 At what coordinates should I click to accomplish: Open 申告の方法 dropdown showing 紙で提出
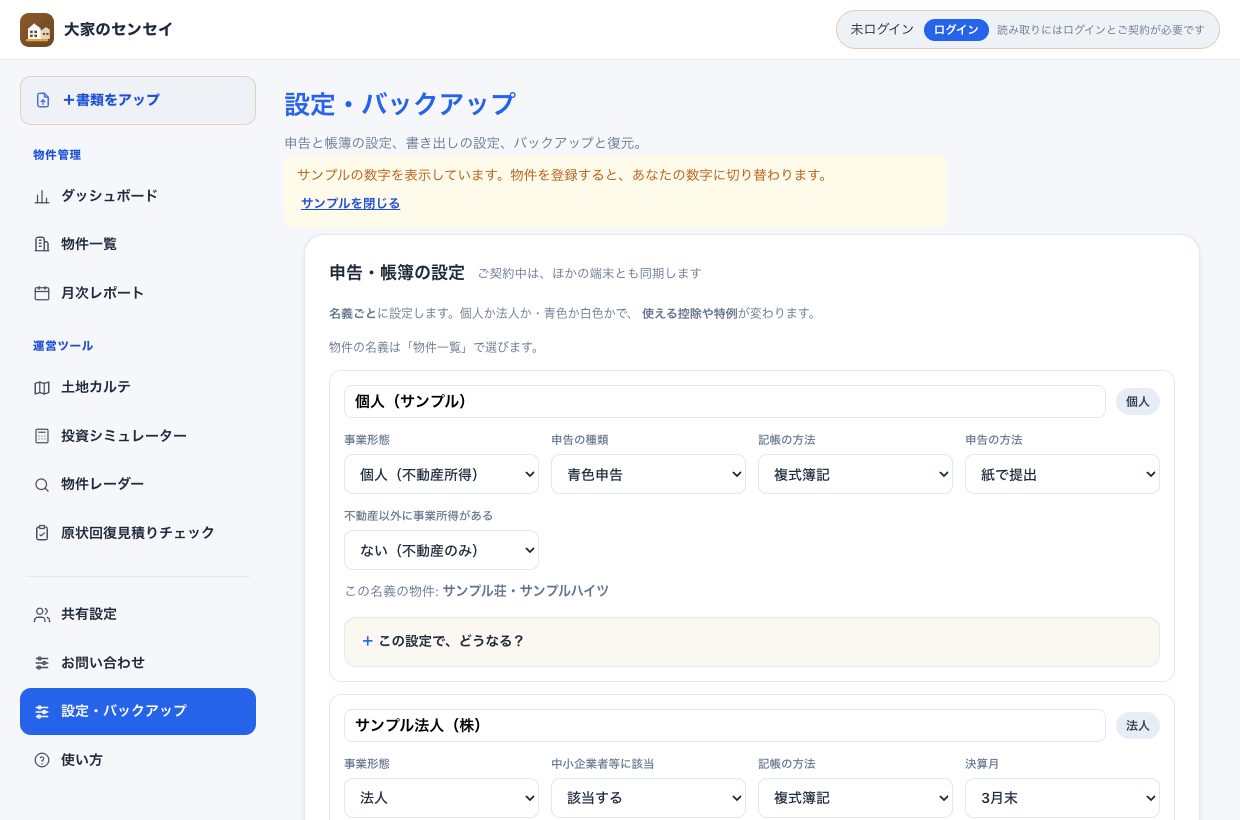pos(1062,474)
